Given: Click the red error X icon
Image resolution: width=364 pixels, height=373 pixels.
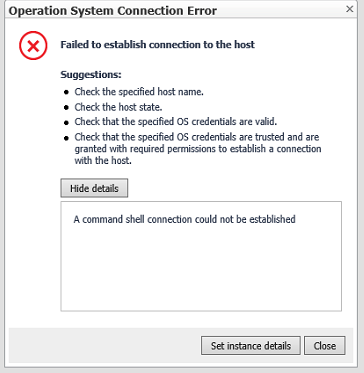Looking at the screenshot, I should (33, 45).
